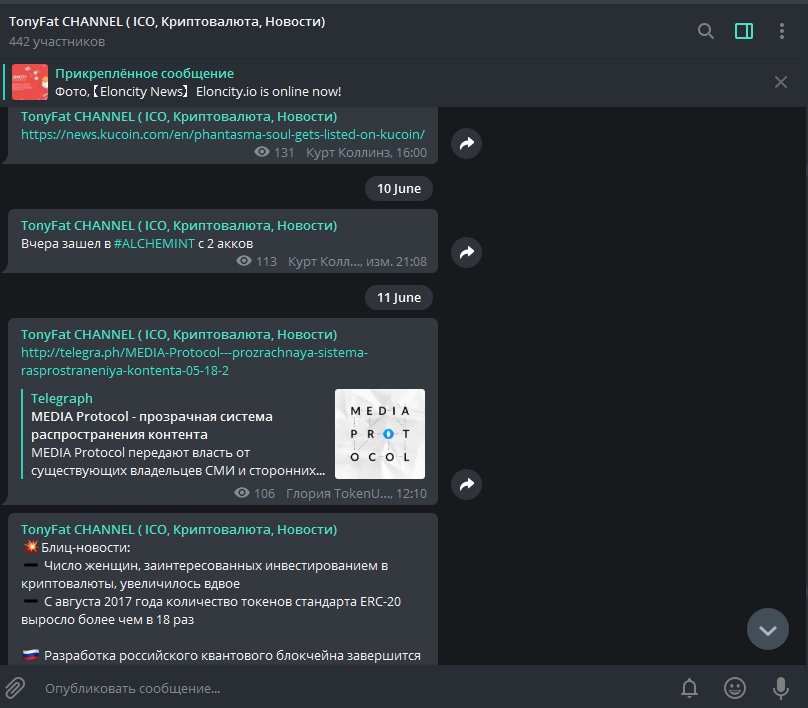Click the 'Блиц-новости:' heading text
The image size is (808, 708).
coord(86,548)
